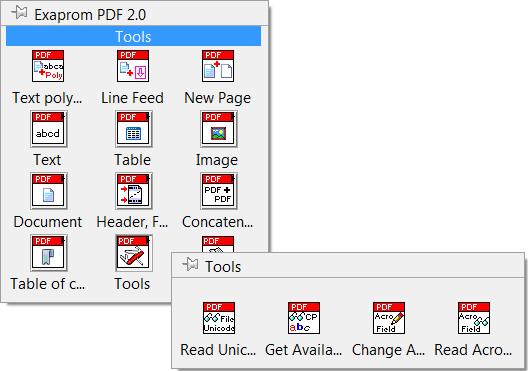The height and width of the screenshot is (371, 528).
Task: Choose the Line Feed PDF function
Action: point(133,66)
